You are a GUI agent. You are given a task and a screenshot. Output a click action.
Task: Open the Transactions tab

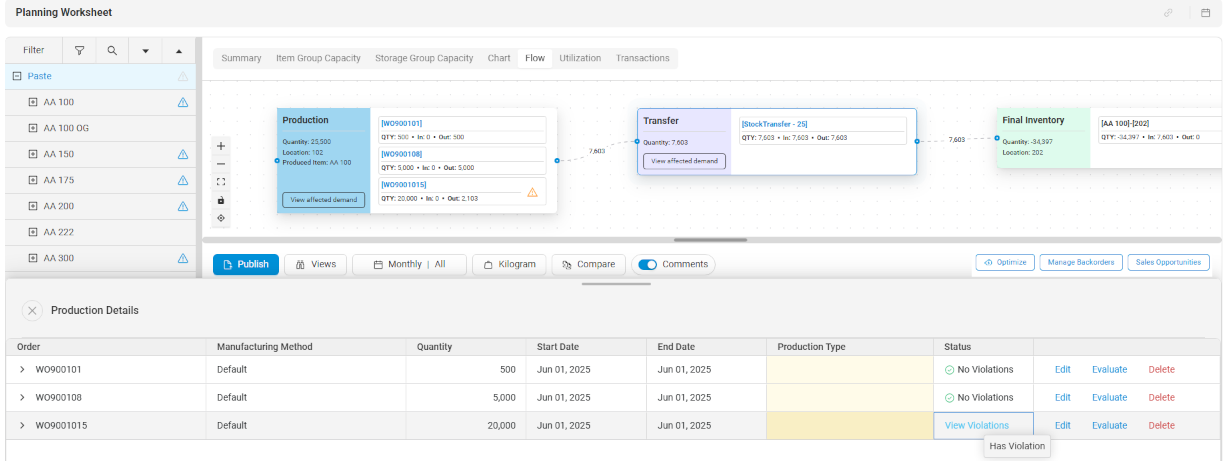(x=643, y=58)
